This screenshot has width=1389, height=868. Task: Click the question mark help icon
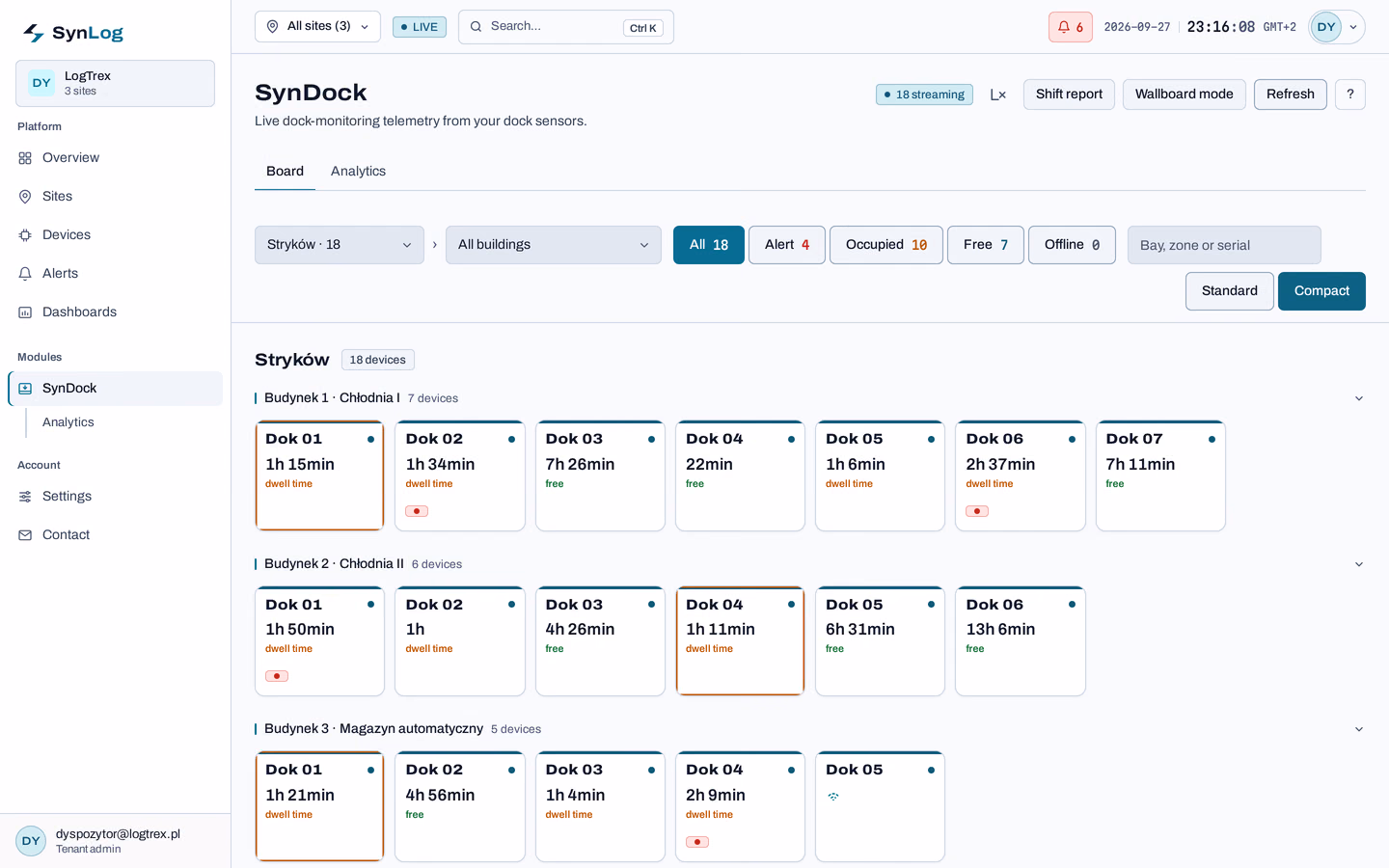tap(1350, 95)
